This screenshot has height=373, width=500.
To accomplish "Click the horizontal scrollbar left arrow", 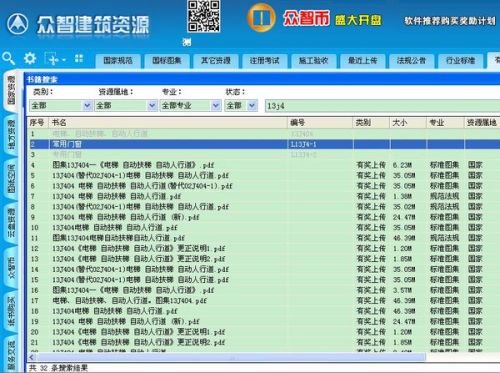I will tap(32, 357).
